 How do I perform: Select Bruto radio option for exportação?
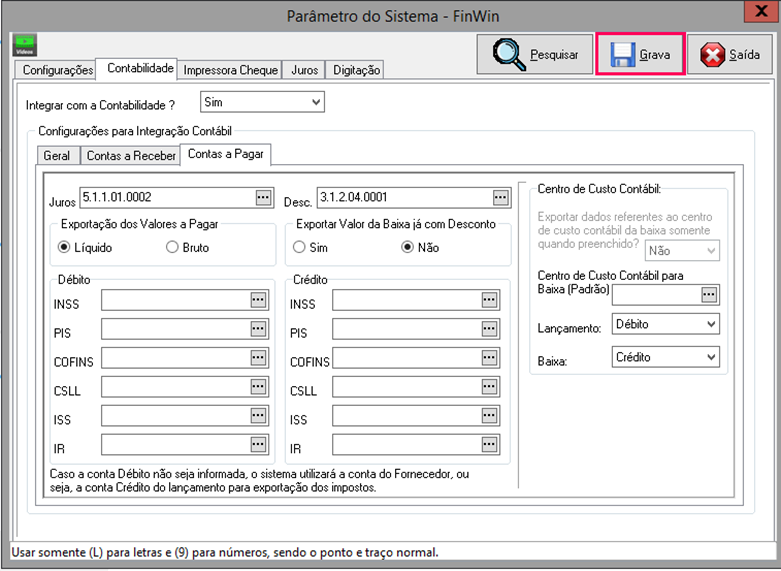click(x=172, y=247)
